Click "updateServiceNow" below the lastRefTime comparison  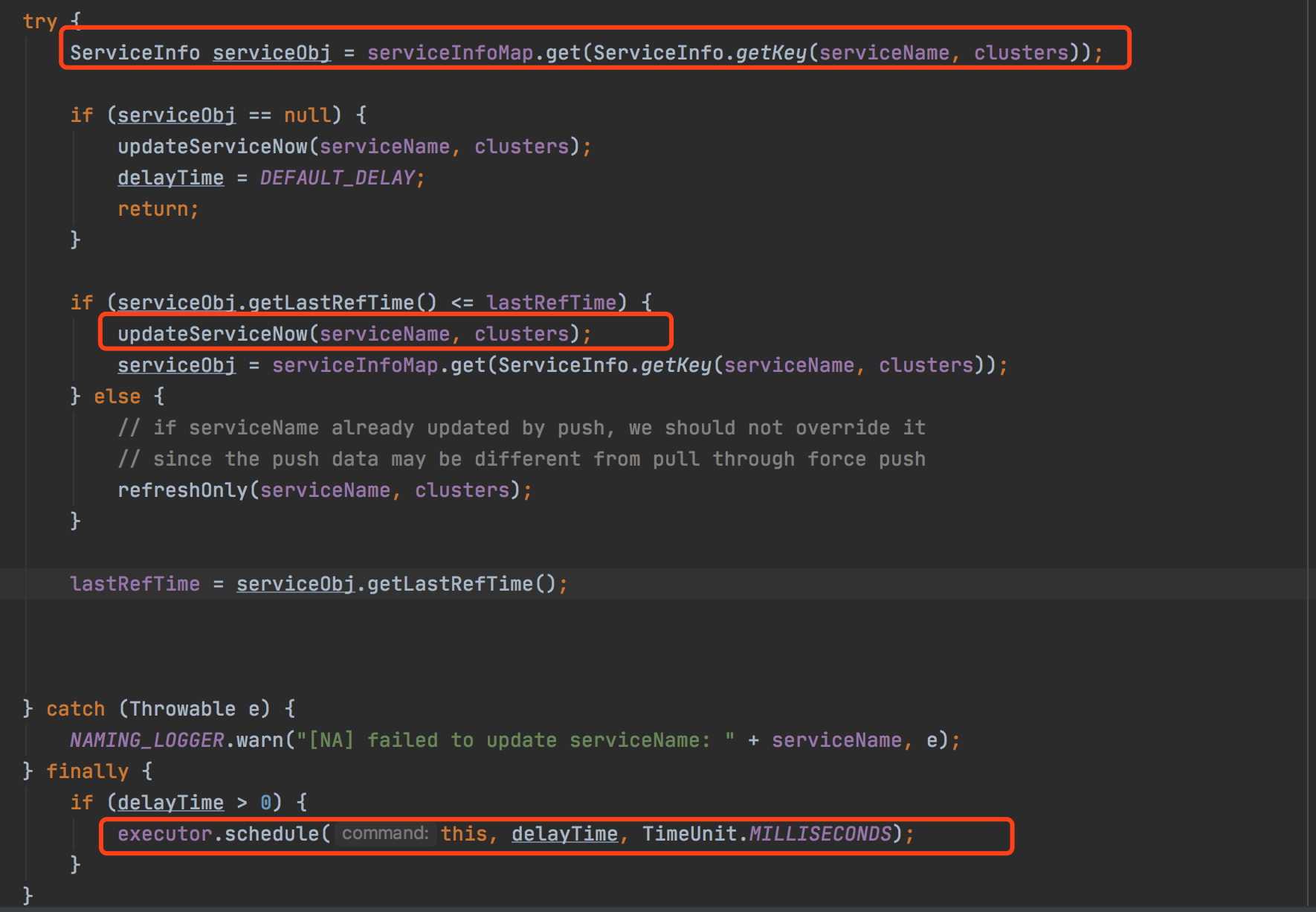212,334
